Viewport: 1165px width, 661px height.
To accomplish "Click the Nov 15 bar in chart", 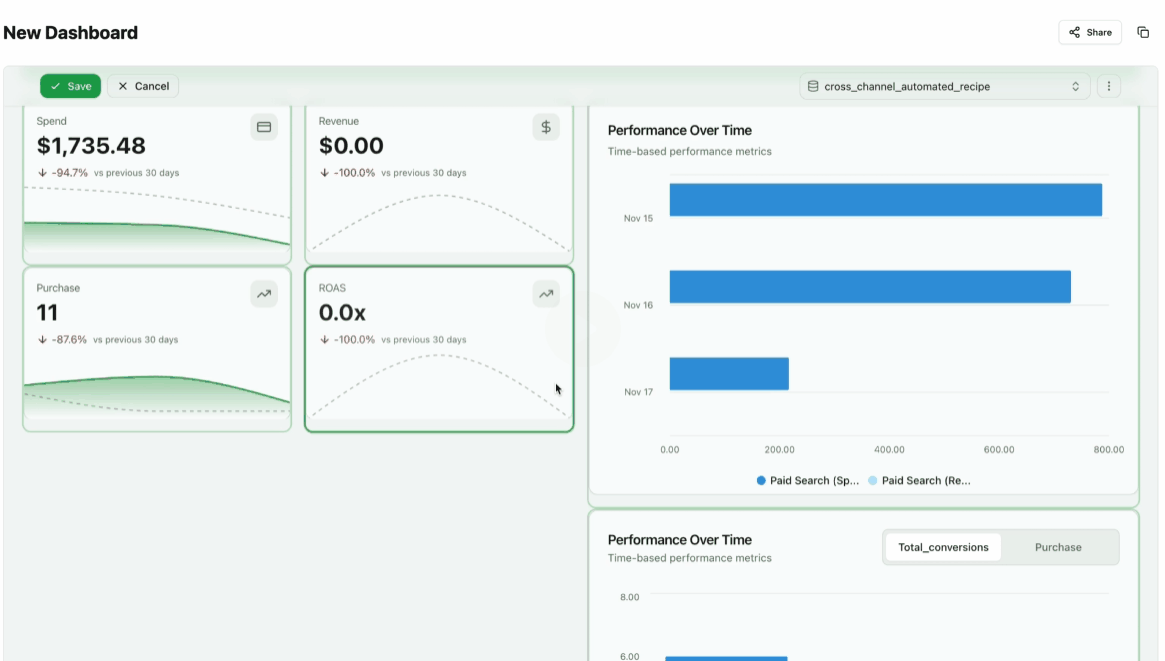I will click(x=885, y=200).
